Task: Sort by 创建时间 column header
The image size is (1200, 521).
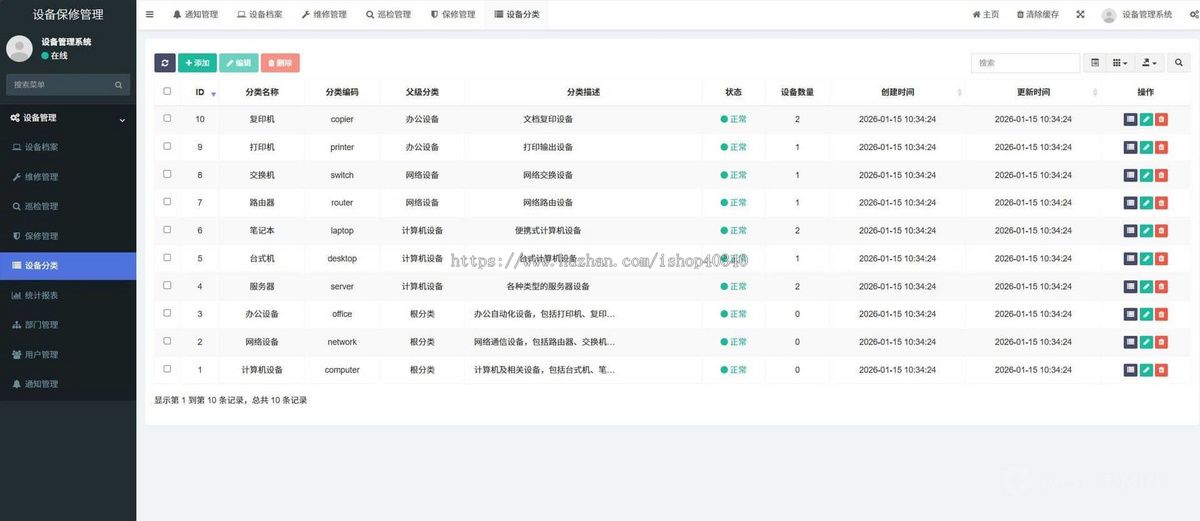Action: [x=898, y=92]
